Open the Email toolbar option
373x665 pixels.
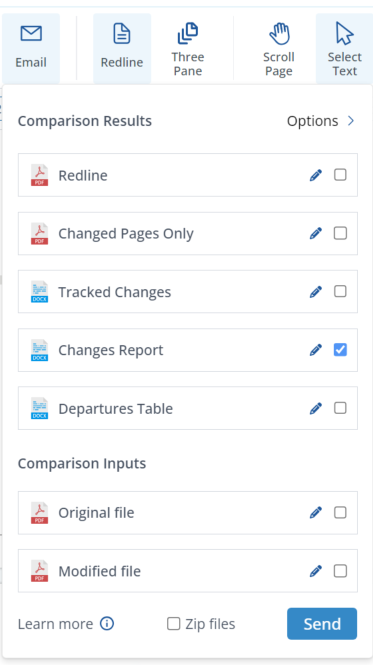pyautogui.click(x=31, y=48)
